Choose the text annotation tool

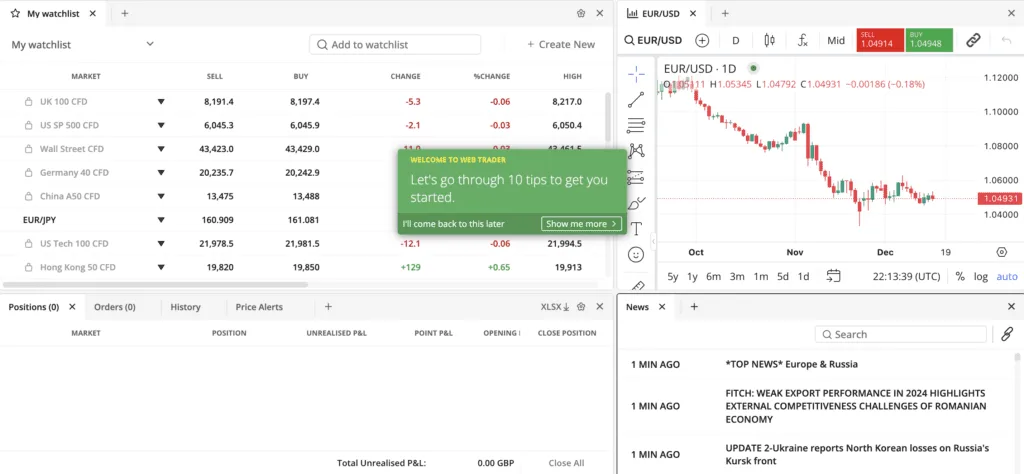pyautogui.click(x=636, y=229)
